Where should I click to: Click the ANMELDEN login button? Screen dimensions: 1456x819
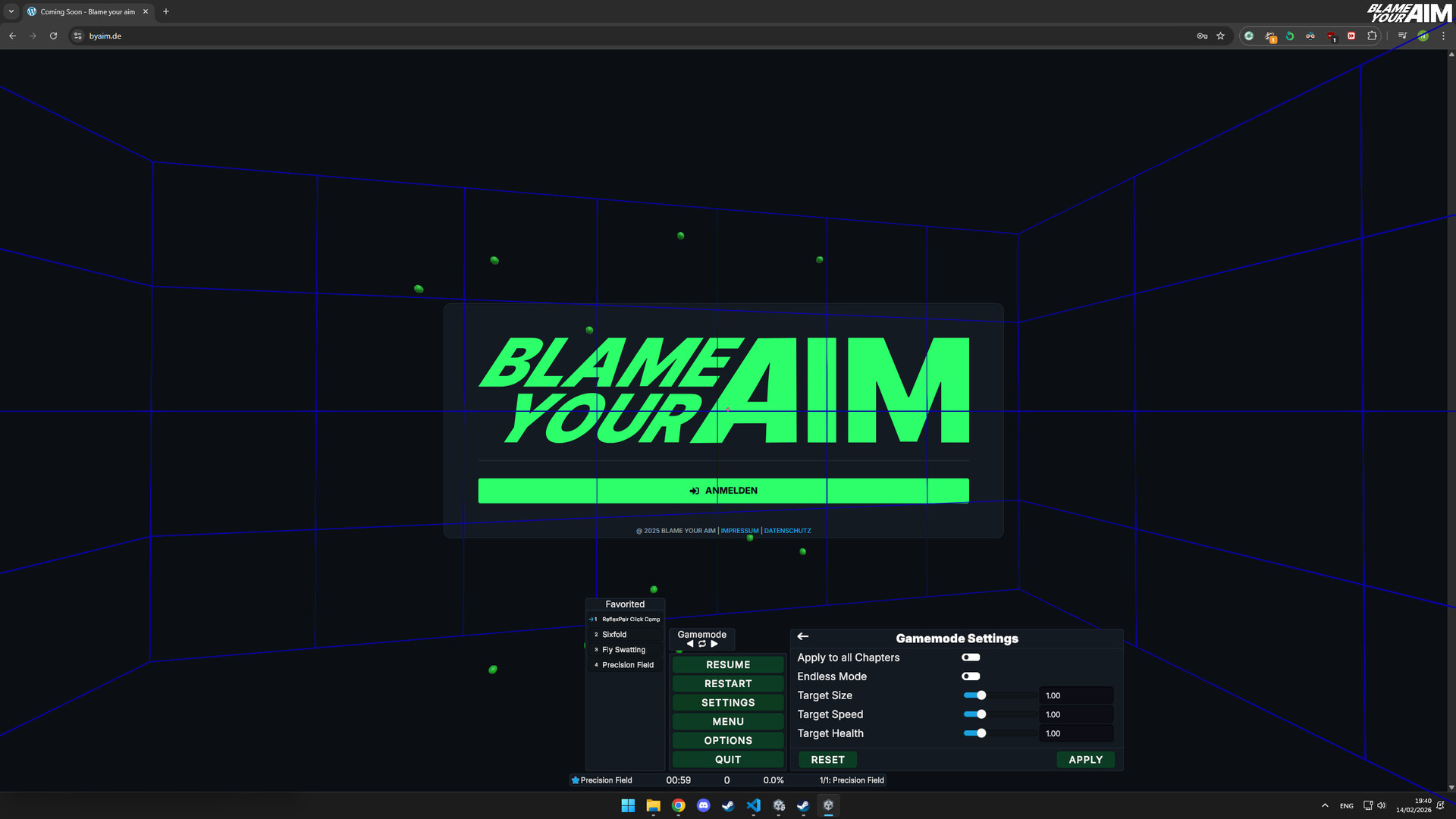click(x=723, y=491)
